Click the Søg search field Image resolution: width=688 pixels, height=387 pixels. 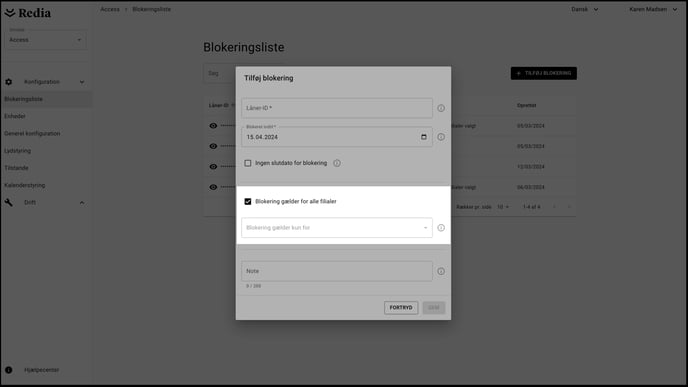pyautogui.click(x=219, y=73)
